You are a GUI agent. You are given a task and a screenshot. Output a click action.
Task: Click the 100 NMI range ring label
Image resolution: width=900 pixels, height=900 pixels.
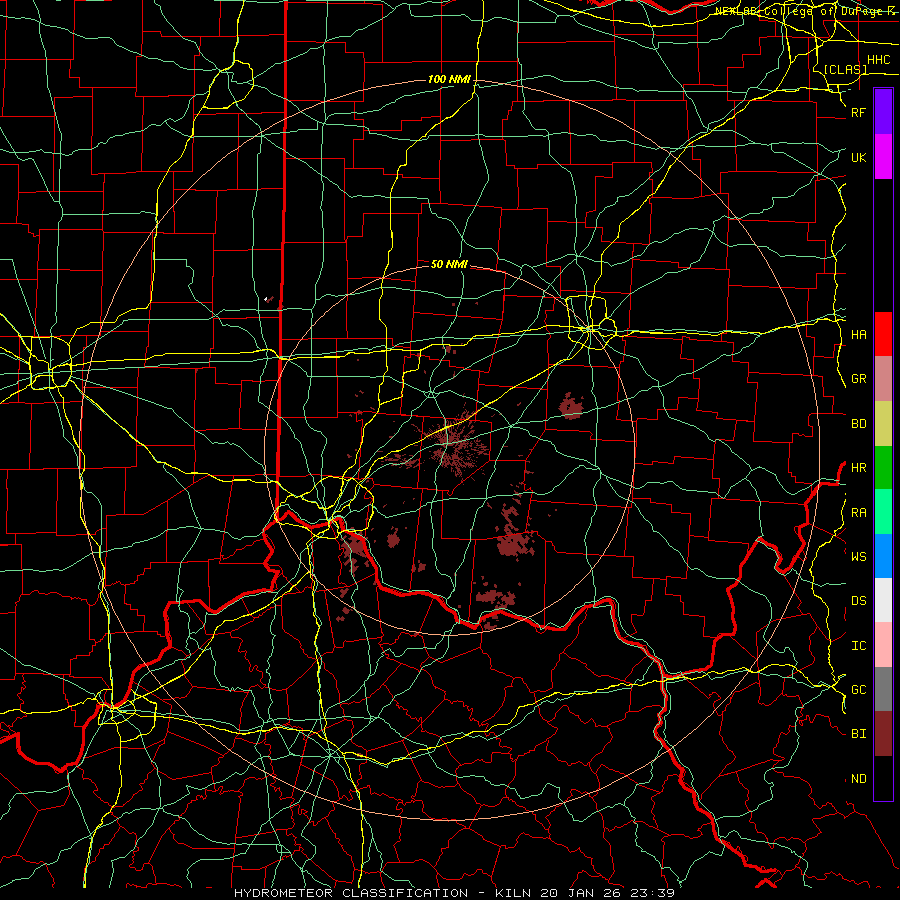[449, 79]
